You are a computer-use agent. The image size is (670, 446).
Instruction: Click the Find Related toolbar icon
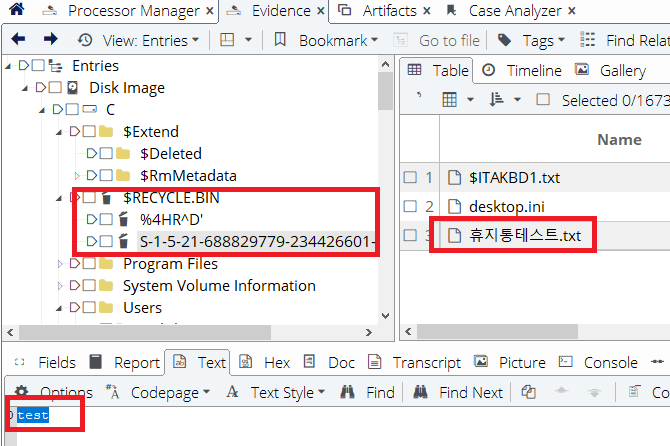point(588,40)
